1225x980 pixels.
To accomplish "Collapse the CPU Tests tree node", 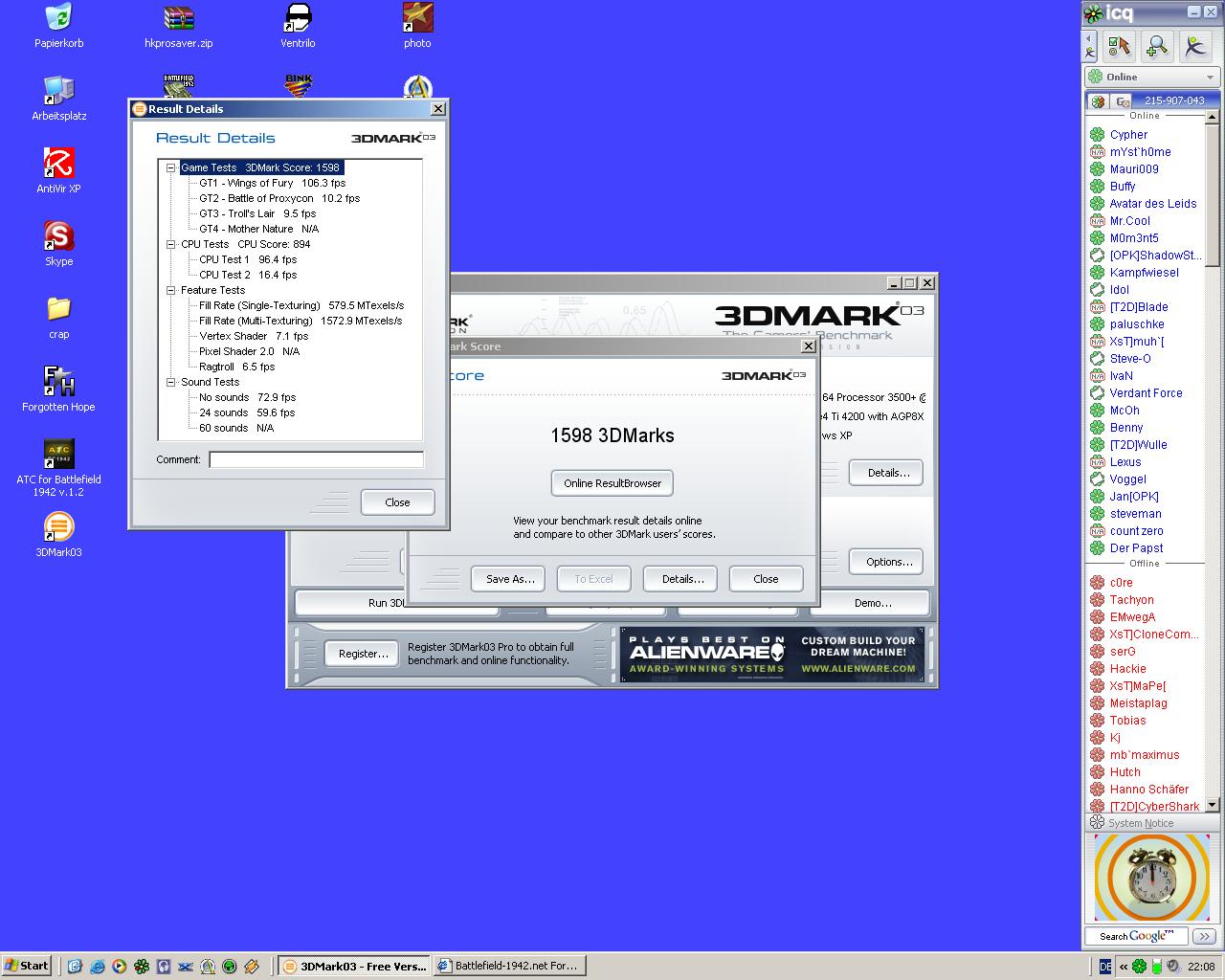I will coord(170,244).
